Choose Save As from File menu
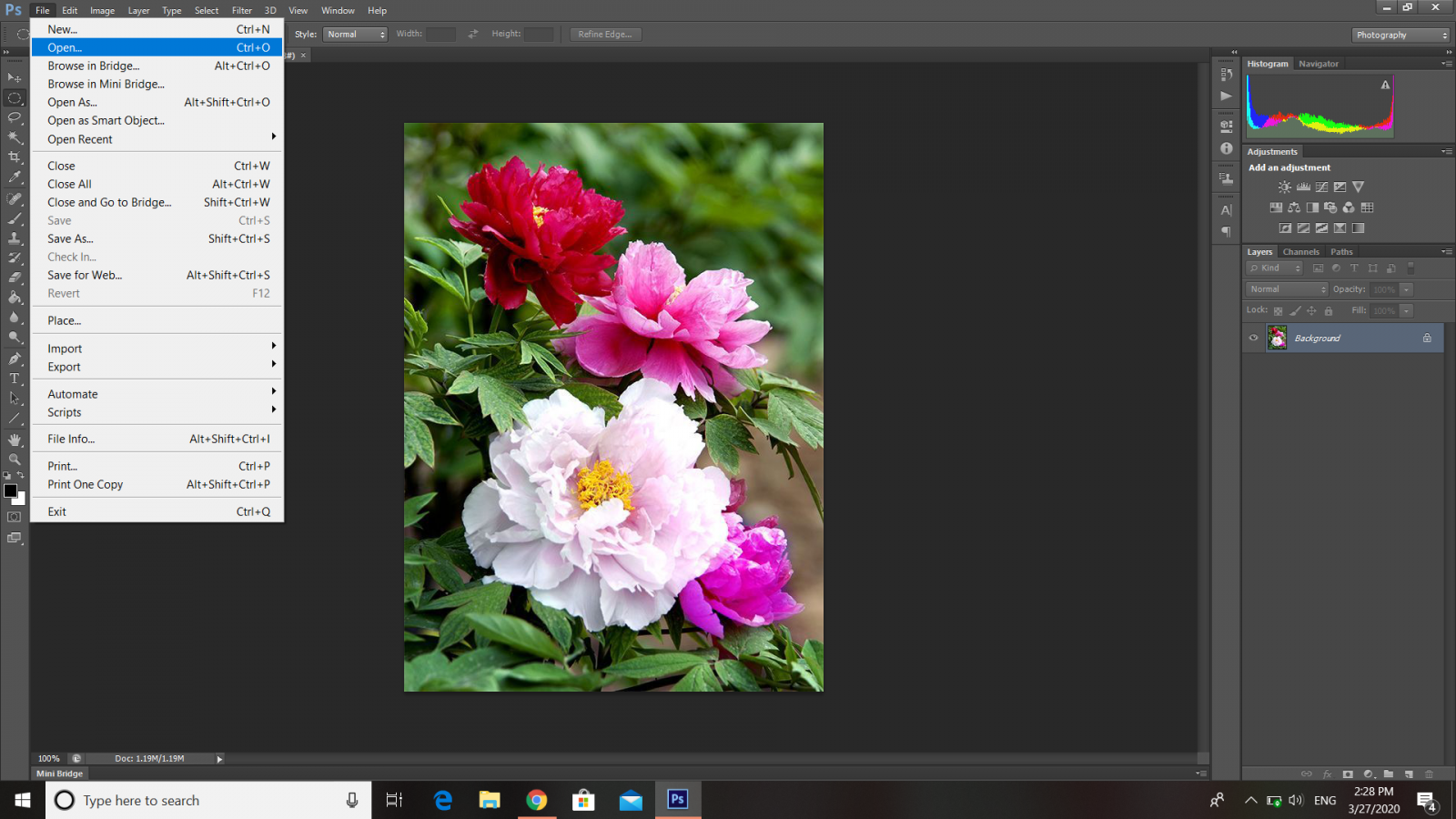This screenshot has height=819, width=1456. tap(70, 238)
